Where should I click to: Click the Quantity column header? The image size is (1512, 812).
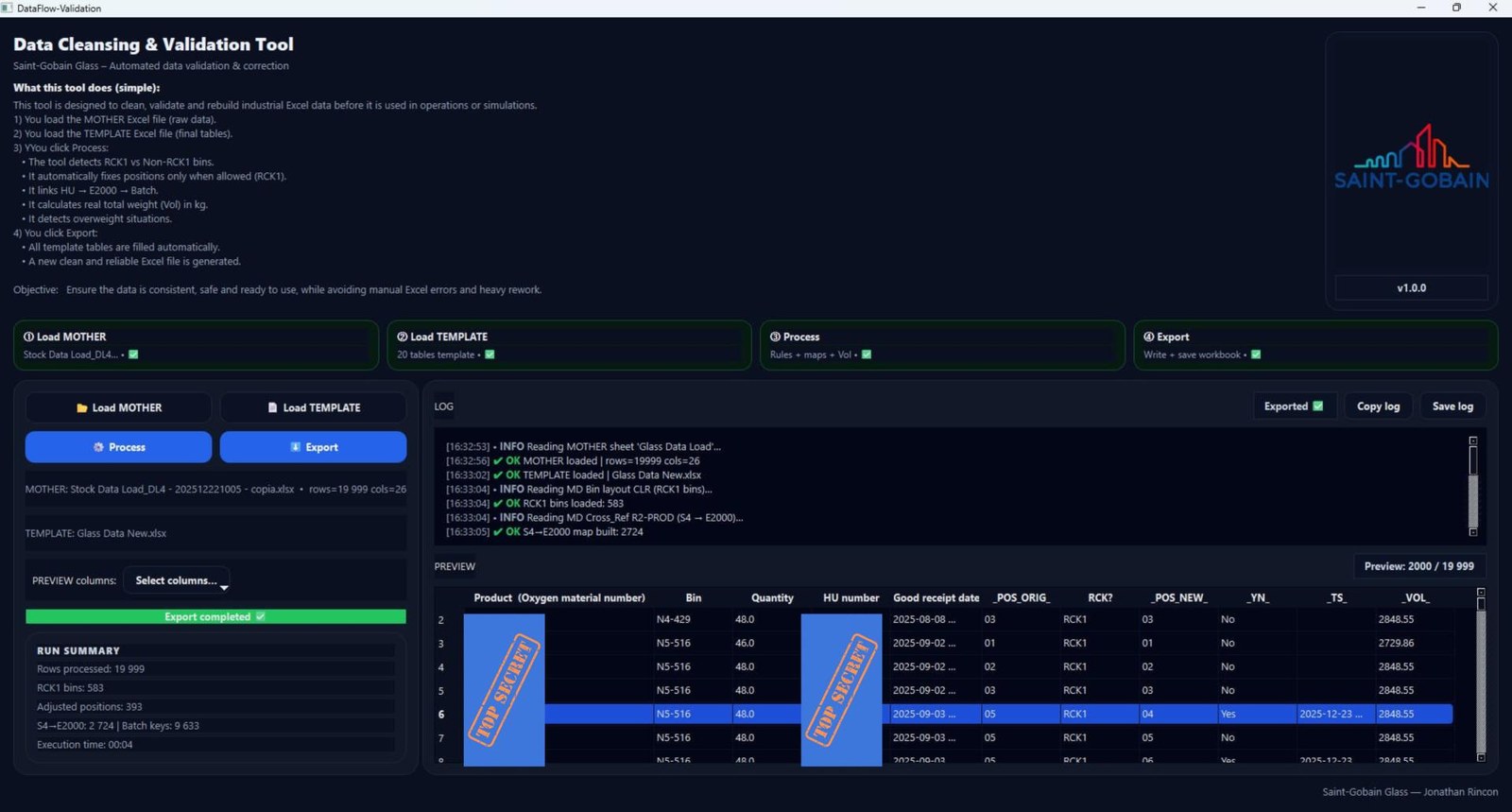[772, 597]
